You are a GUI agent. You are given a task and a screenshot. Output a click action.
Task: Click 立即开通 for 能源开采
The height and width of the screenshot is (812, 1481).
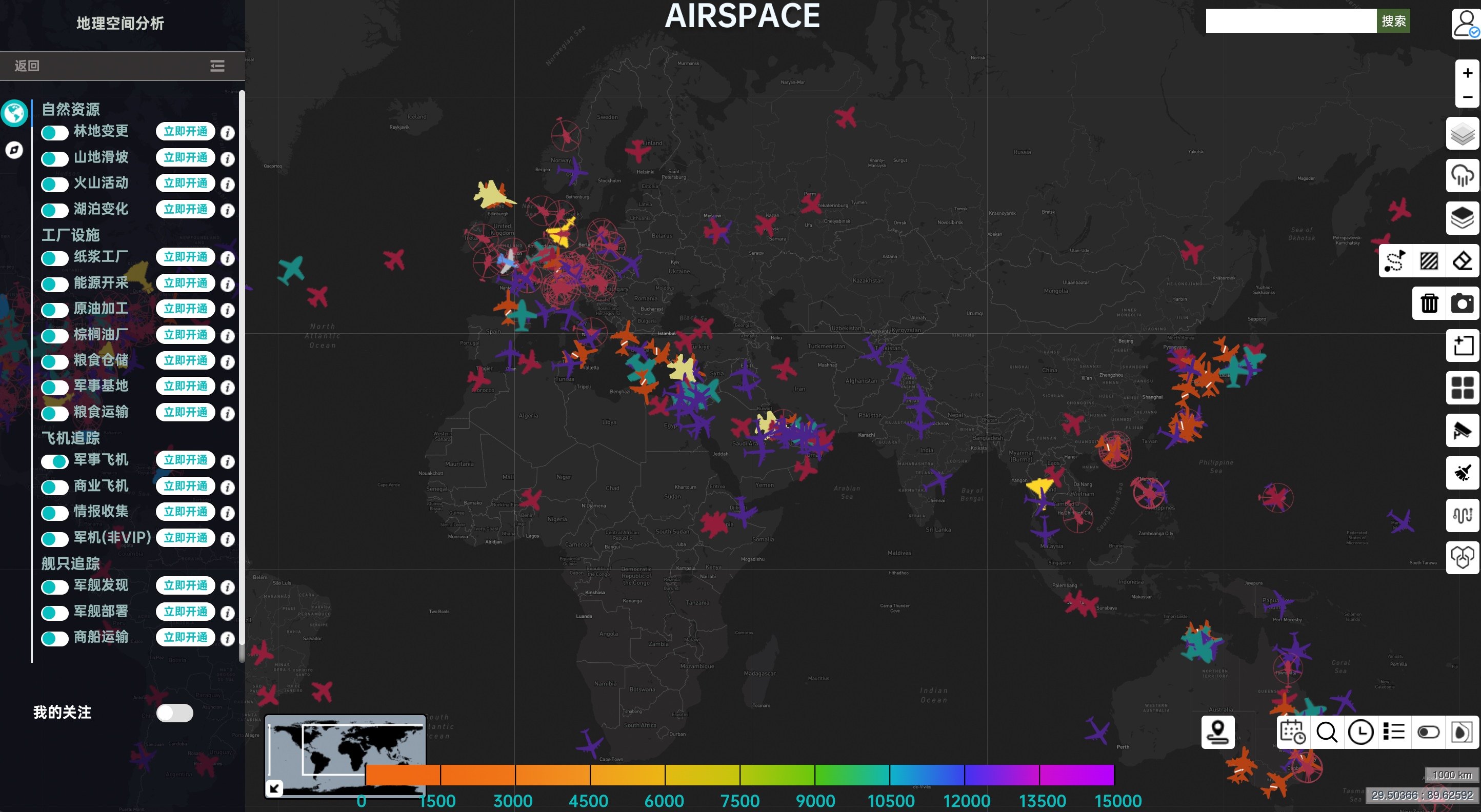coord(186,283)
